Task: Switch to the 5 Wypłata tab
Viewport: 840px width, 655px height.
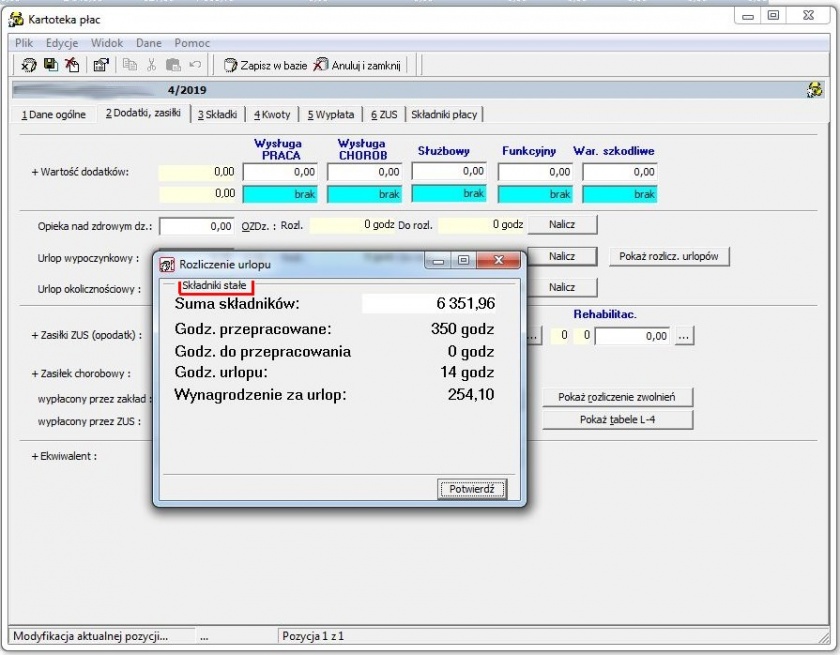Action: (x=331, y=114)
